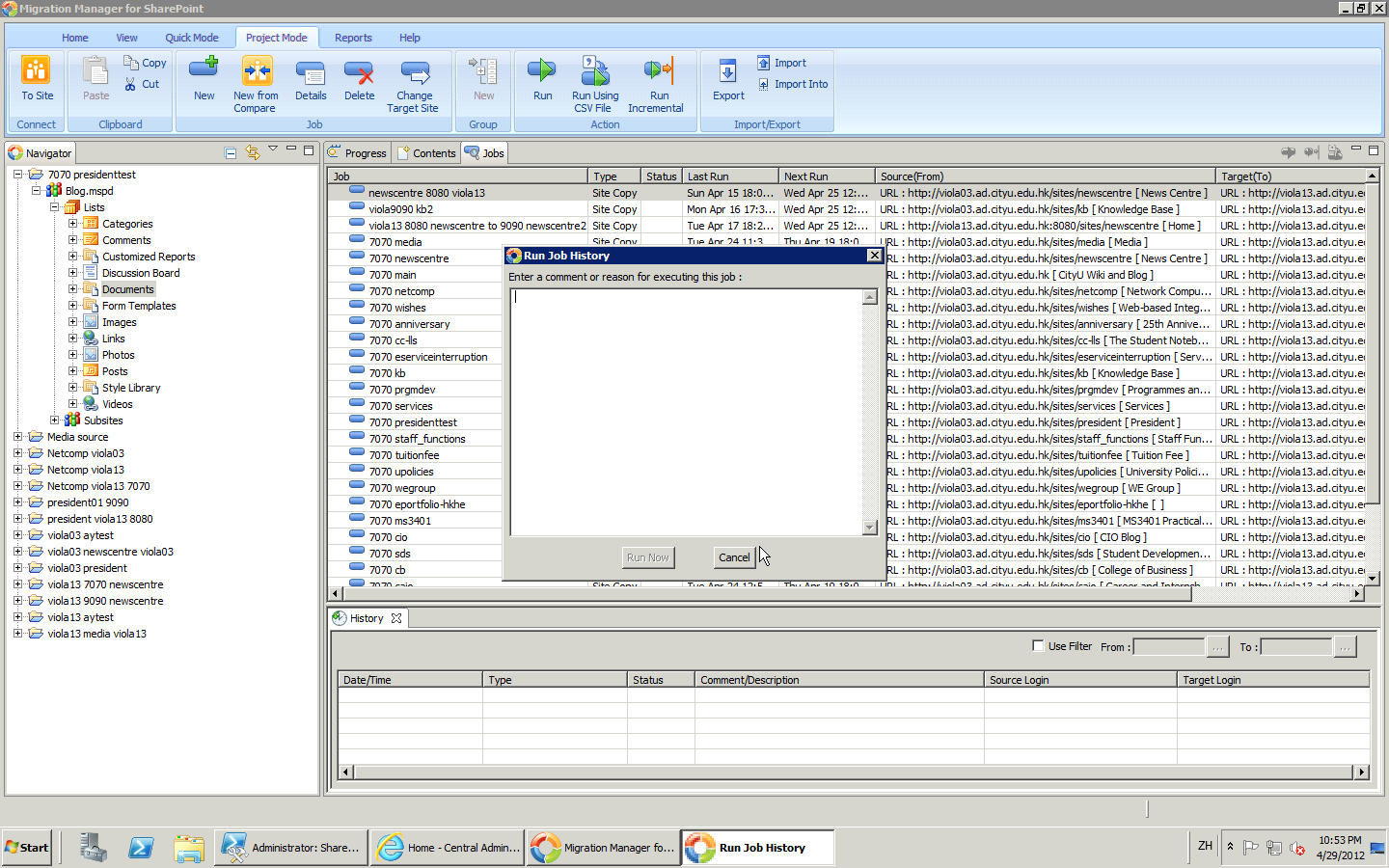Click From date browse button

[x=1218, y=646]
